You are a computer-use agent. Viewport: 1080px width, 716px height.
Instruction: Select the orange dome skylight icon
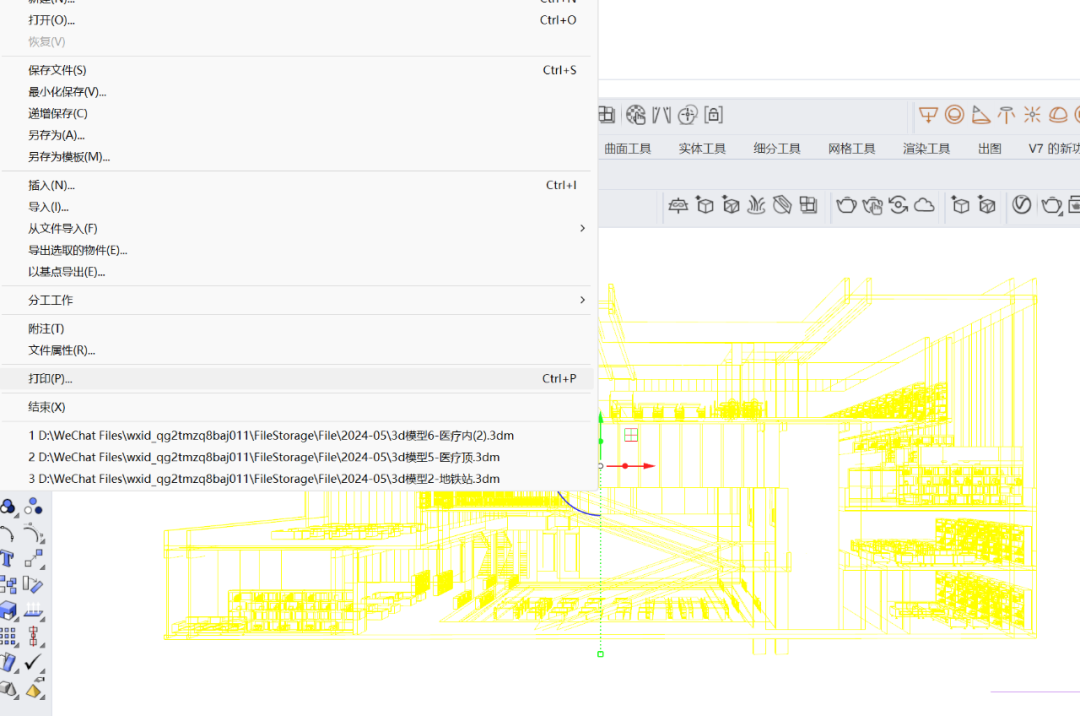tap(1058, 114)
